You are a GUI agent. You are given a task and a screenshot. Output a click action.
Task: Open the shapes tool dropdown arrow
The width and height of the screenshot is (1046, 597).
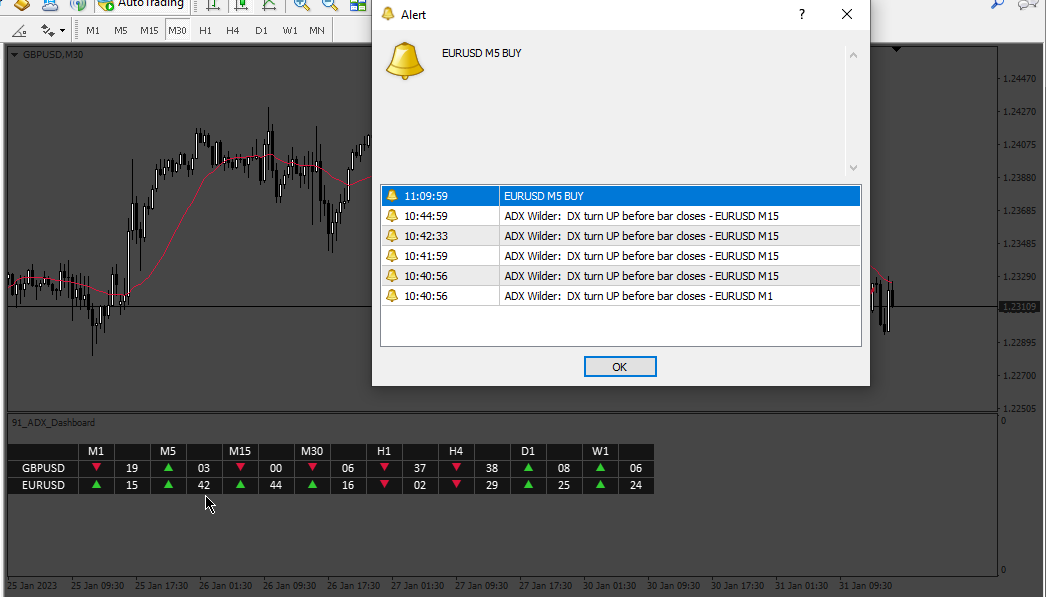tap(63, 31)
